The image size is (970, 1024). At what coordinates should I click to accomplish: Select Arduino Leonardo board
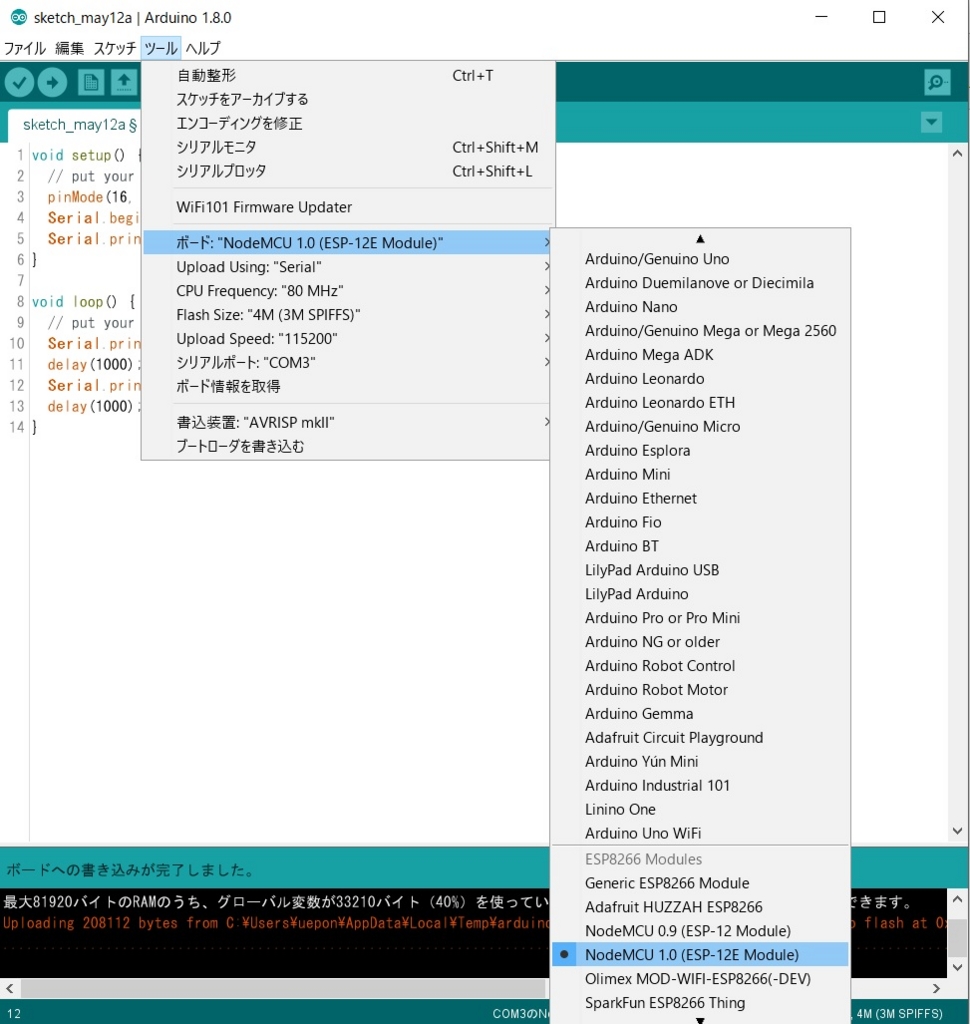(700, 379)
